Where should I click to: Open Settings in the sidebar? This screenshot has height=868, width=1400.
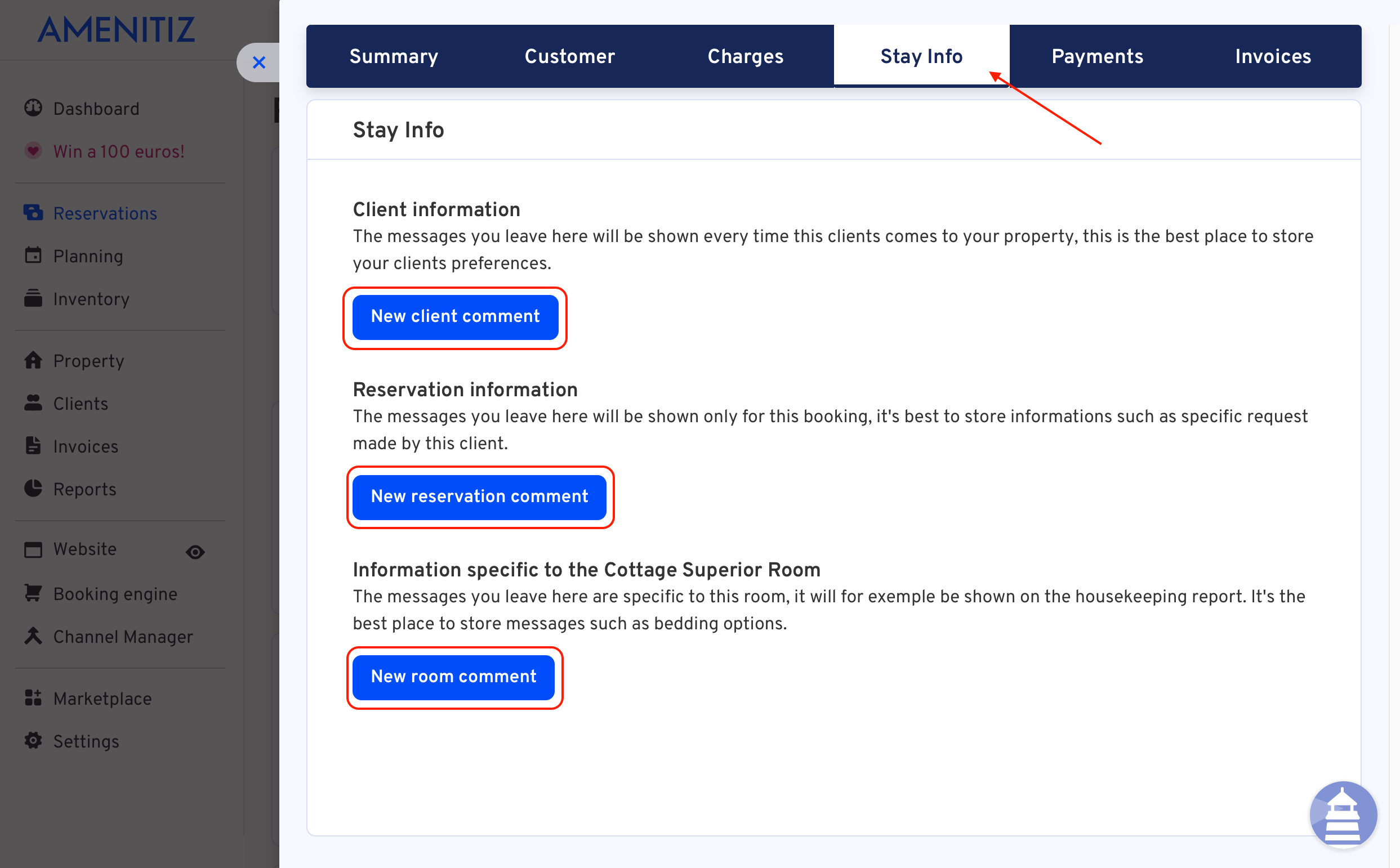click(86, 742)
